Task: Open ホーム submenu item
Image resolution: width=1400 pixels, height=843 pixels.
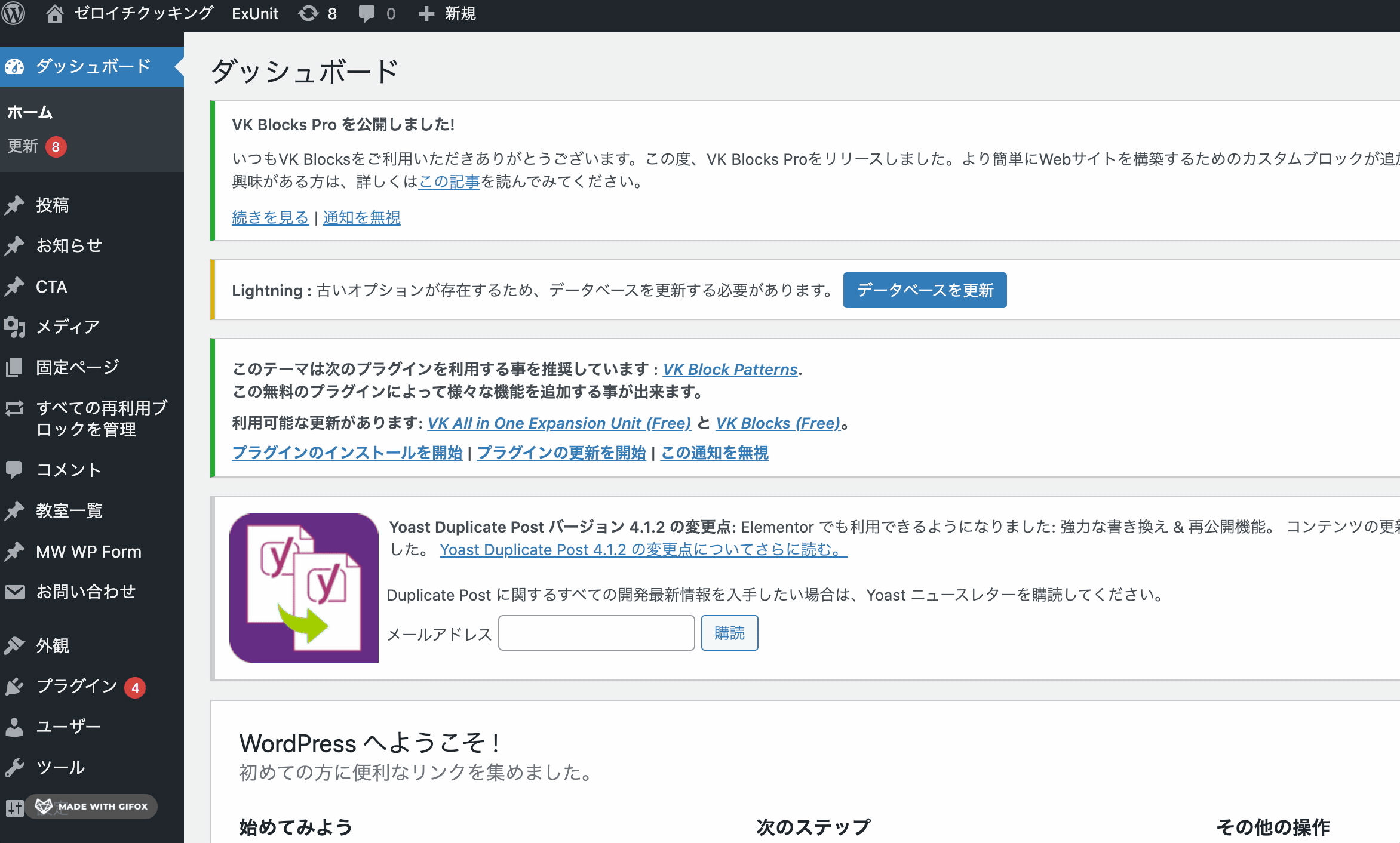Action: pos(30,112)
